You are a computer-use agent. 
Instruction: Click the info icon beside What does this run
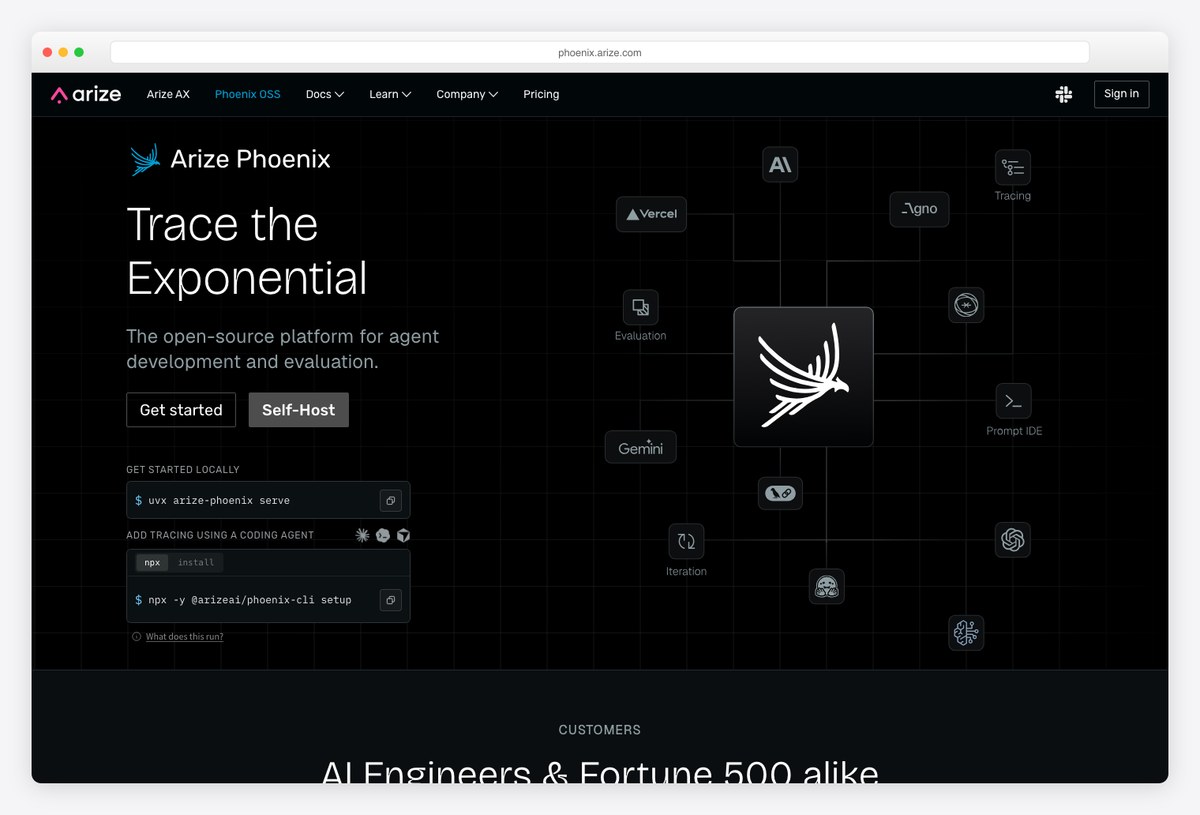[x=136, y=636]
